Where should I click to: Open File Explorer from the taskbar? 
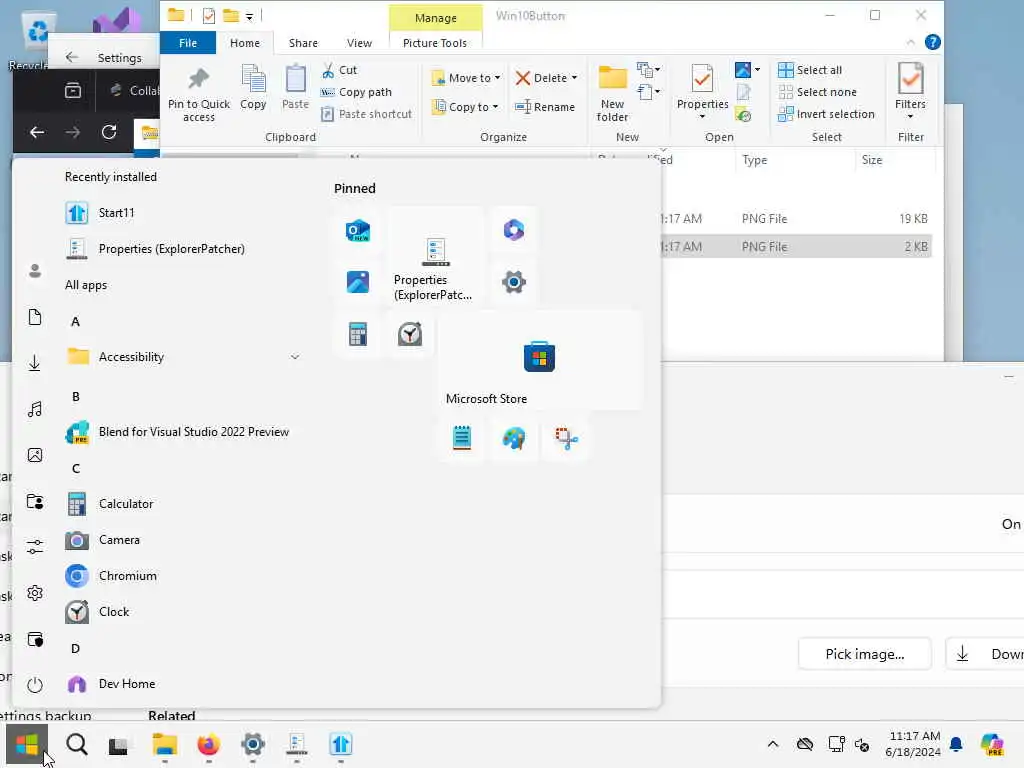pos(165,744)
